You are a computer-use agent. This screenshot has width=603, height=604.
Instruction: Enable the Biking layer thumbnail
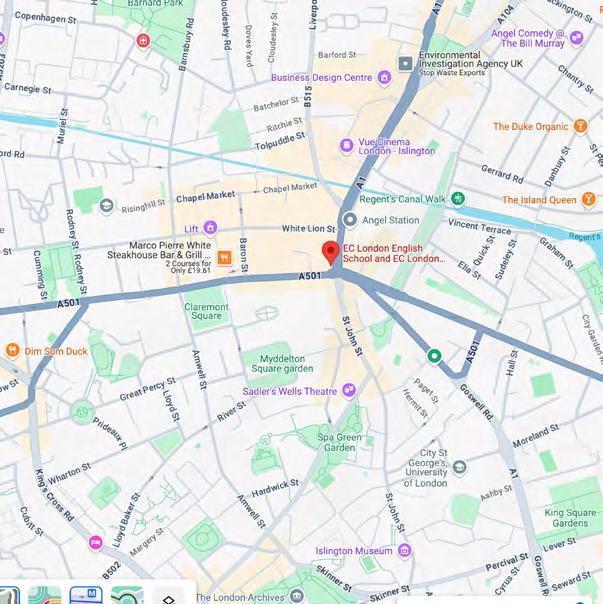click(x=127, y=596)
